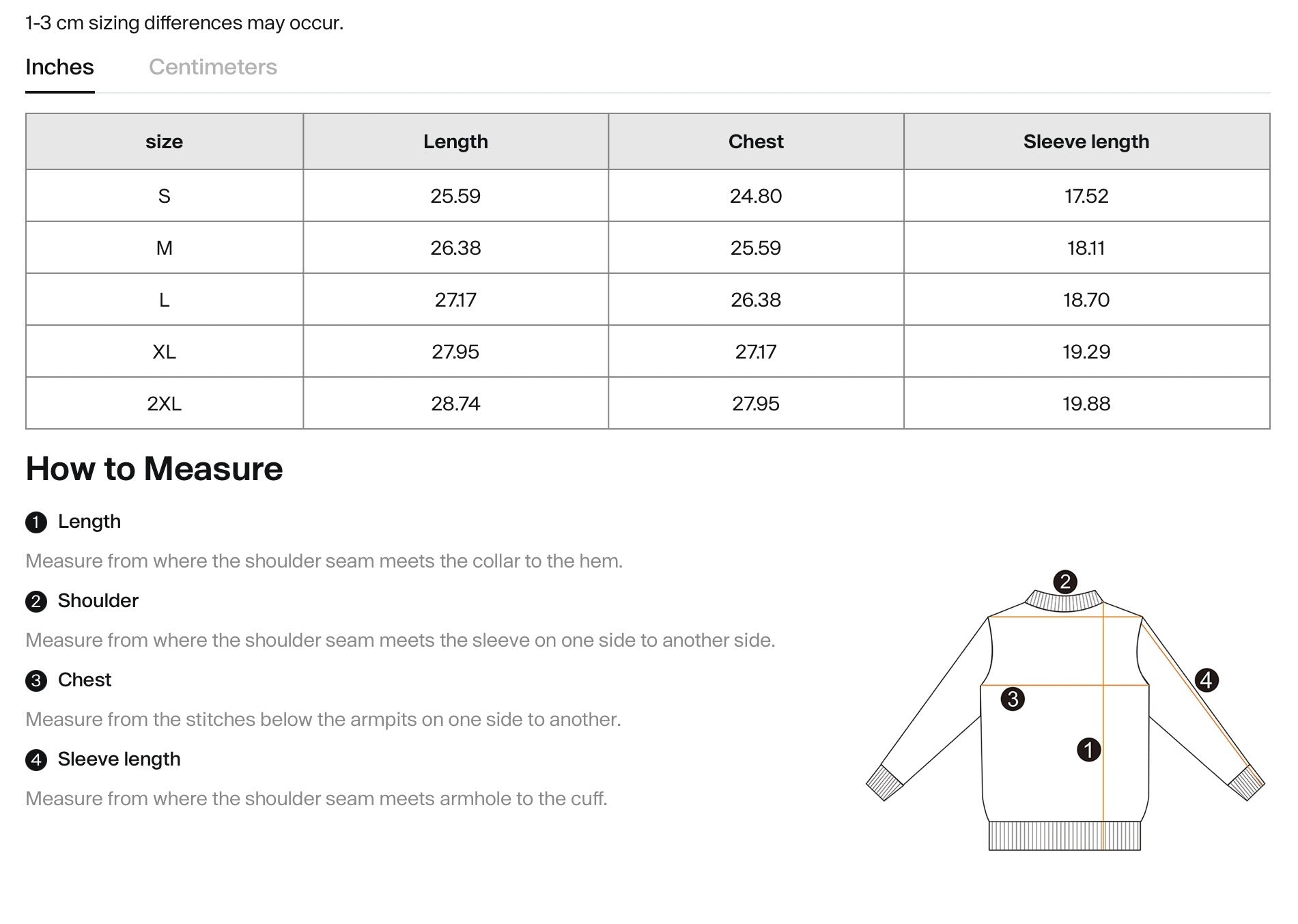Click the M size sleeve value 18.11
The image size is (1298, 924).
pos(1086,248)
